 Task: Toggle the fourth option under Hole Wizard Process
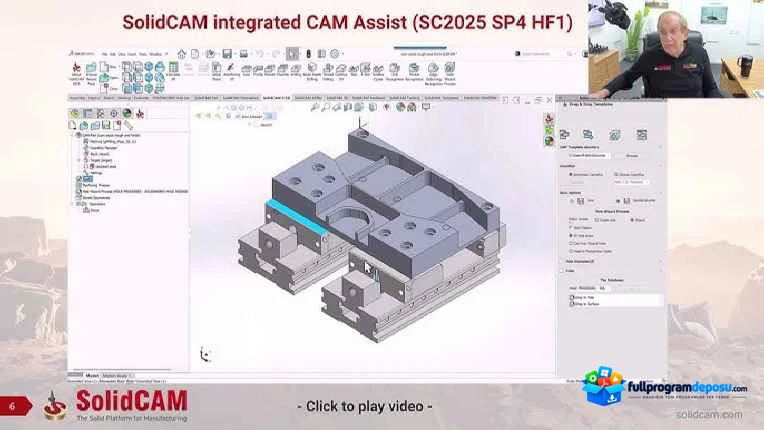coord(571,251)
